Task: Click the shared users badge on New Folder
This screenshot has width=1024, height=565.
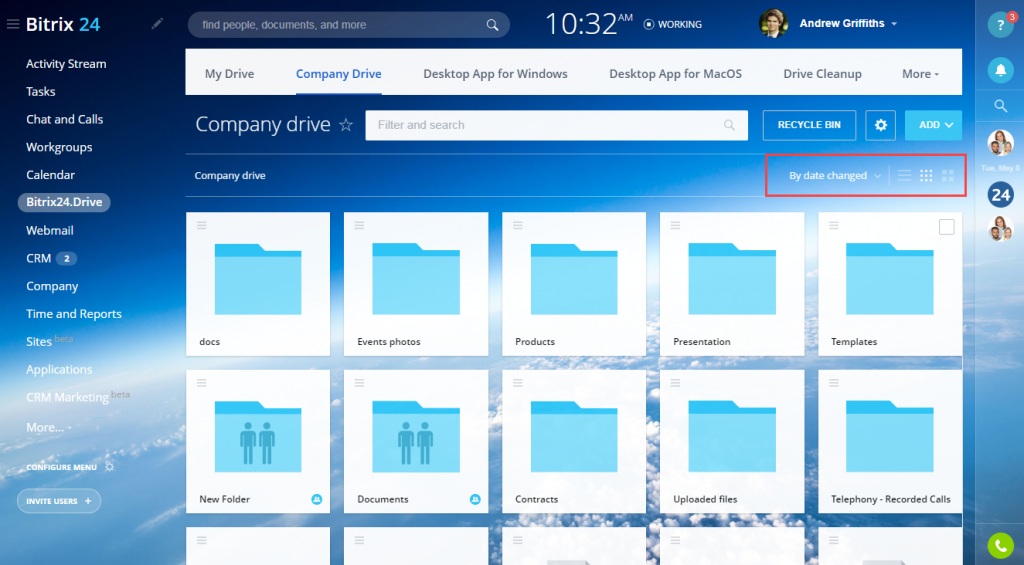Action: (x=317, y=499)
